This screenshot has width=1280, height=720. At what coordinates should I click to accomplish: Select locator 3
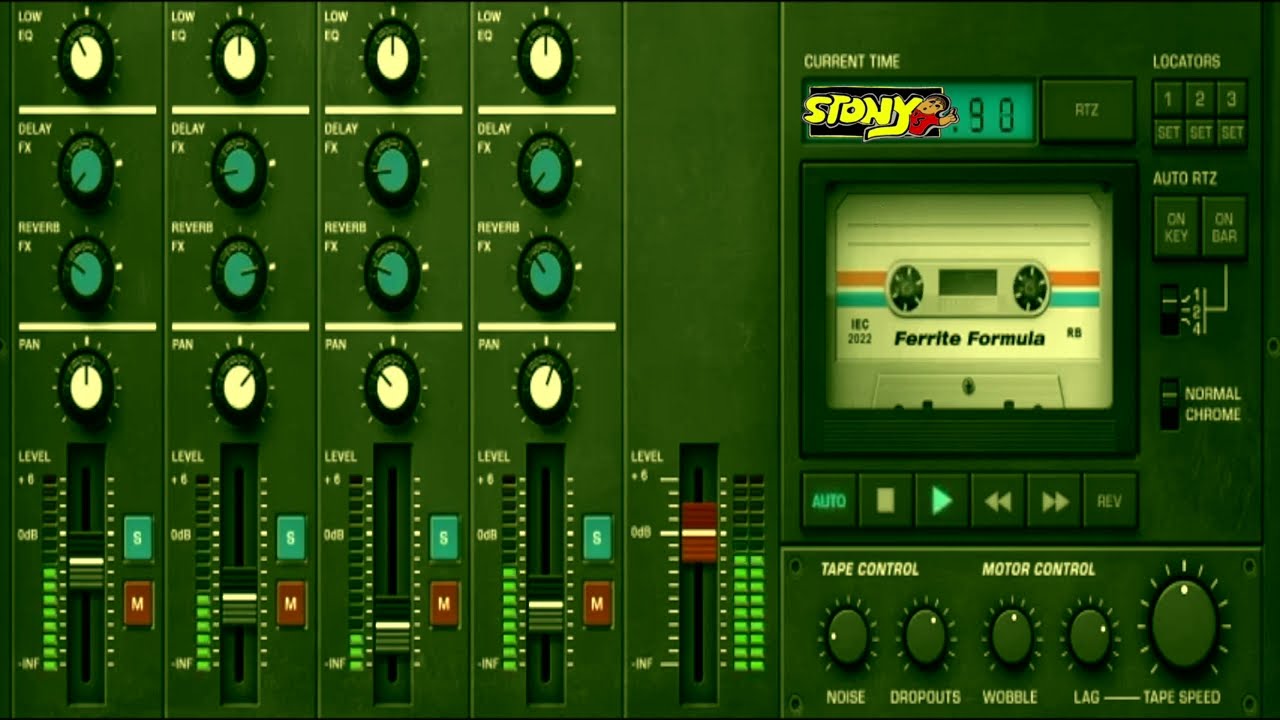click(1232, 100)
